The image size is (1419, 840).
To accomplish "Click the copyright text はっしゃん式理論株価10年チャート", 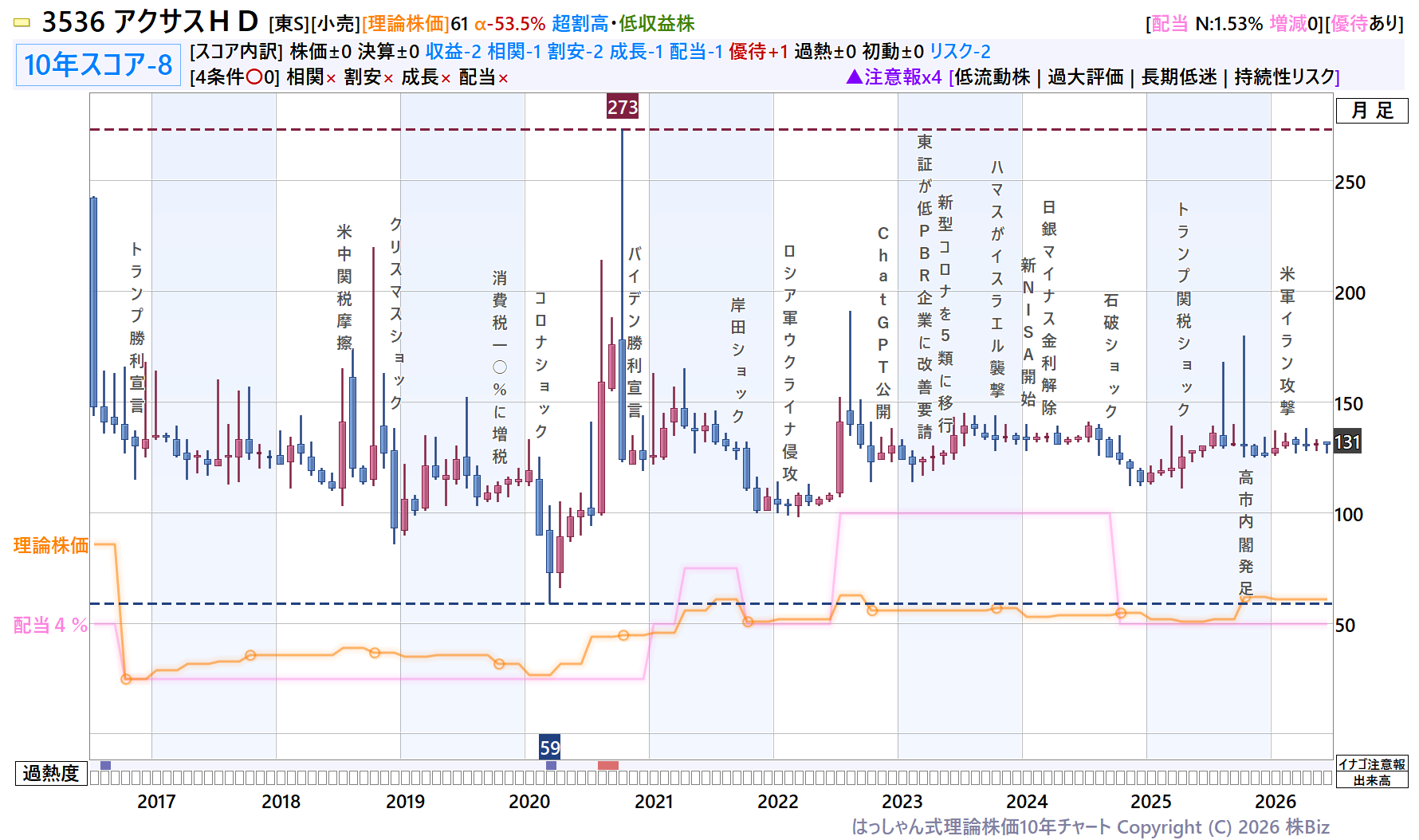I will click(x=981, y=827).
